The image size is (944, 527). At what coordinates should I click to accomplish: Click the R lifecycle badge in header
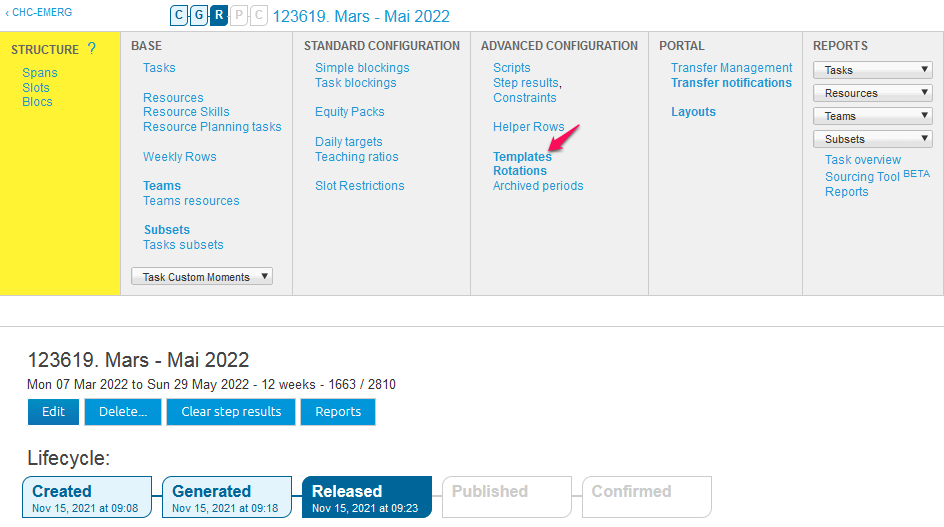click(219, 16)
